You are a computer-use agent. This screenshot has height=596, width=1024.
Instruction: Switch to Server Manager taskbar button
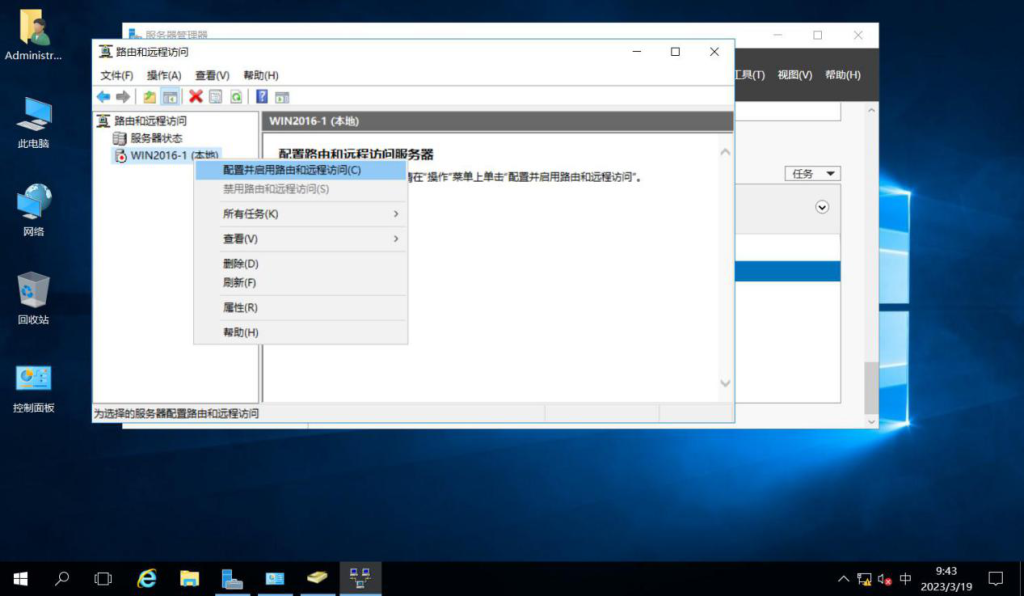(x=232, y=578)
